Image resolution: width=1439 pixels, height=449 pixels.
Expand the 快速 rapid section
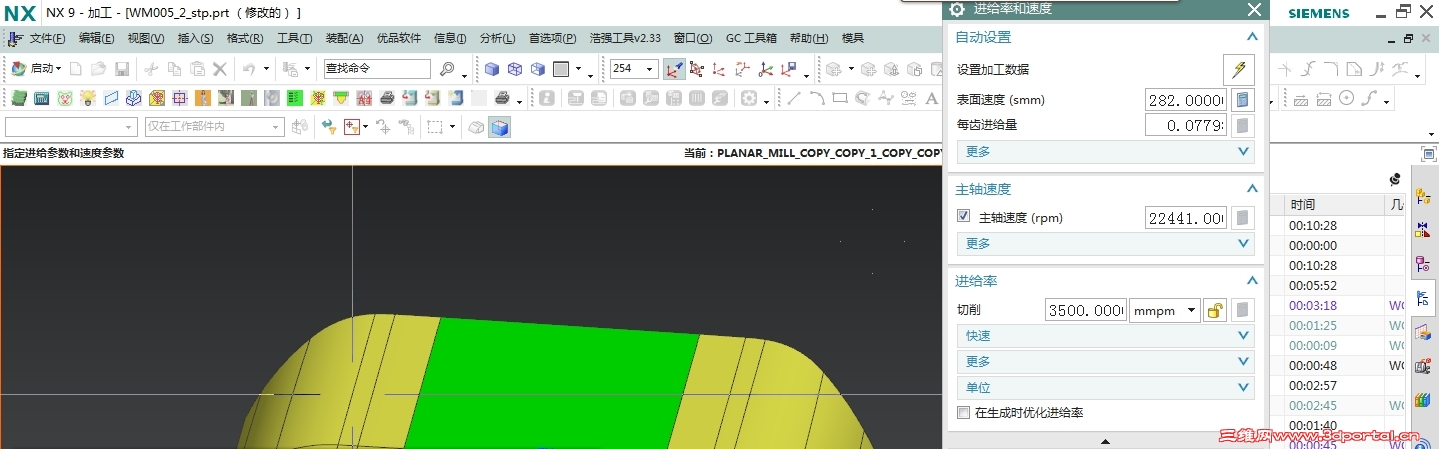1105,336
